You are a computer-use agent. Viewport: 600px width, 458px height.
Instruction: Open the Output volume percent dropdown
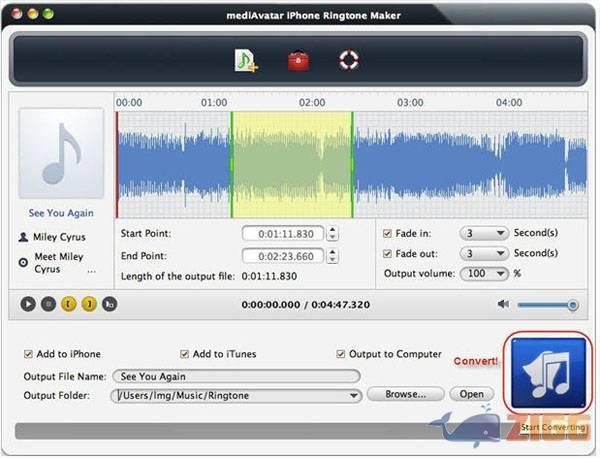coord(484,274)
